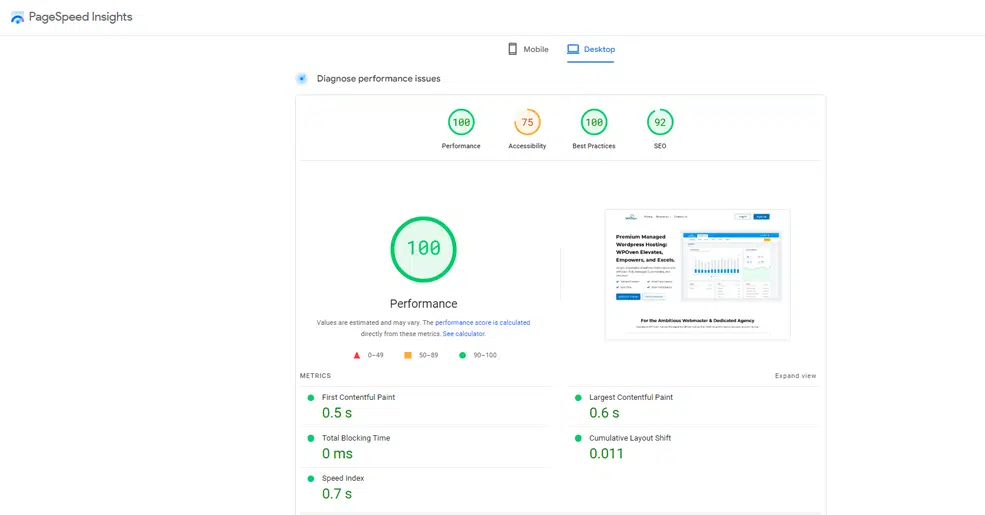Switch to the Mobile tab
Screen dimensions: 985x515
click(x=528, y=49)
